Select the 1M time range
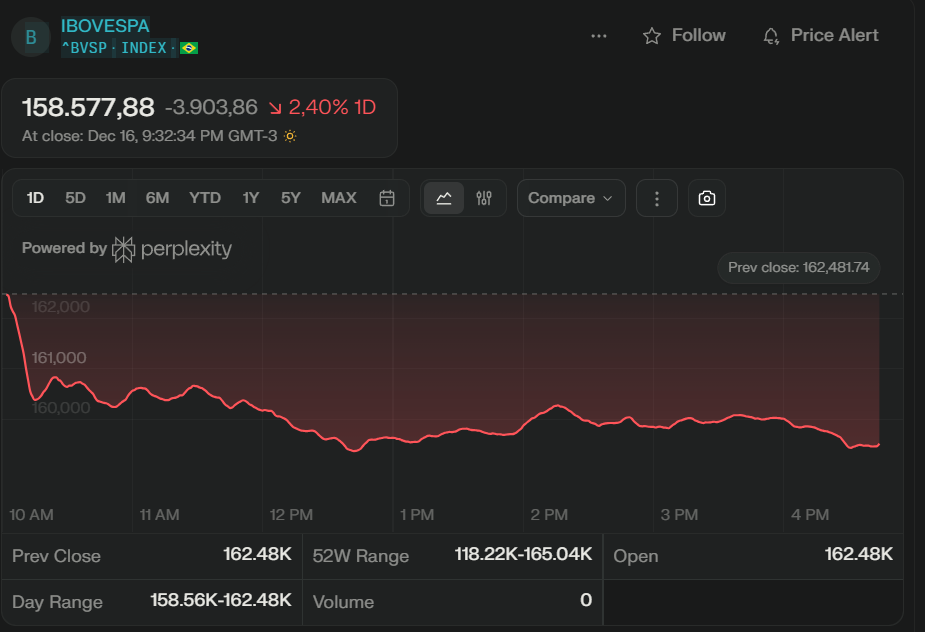925x632 pixels. point(115,198)
